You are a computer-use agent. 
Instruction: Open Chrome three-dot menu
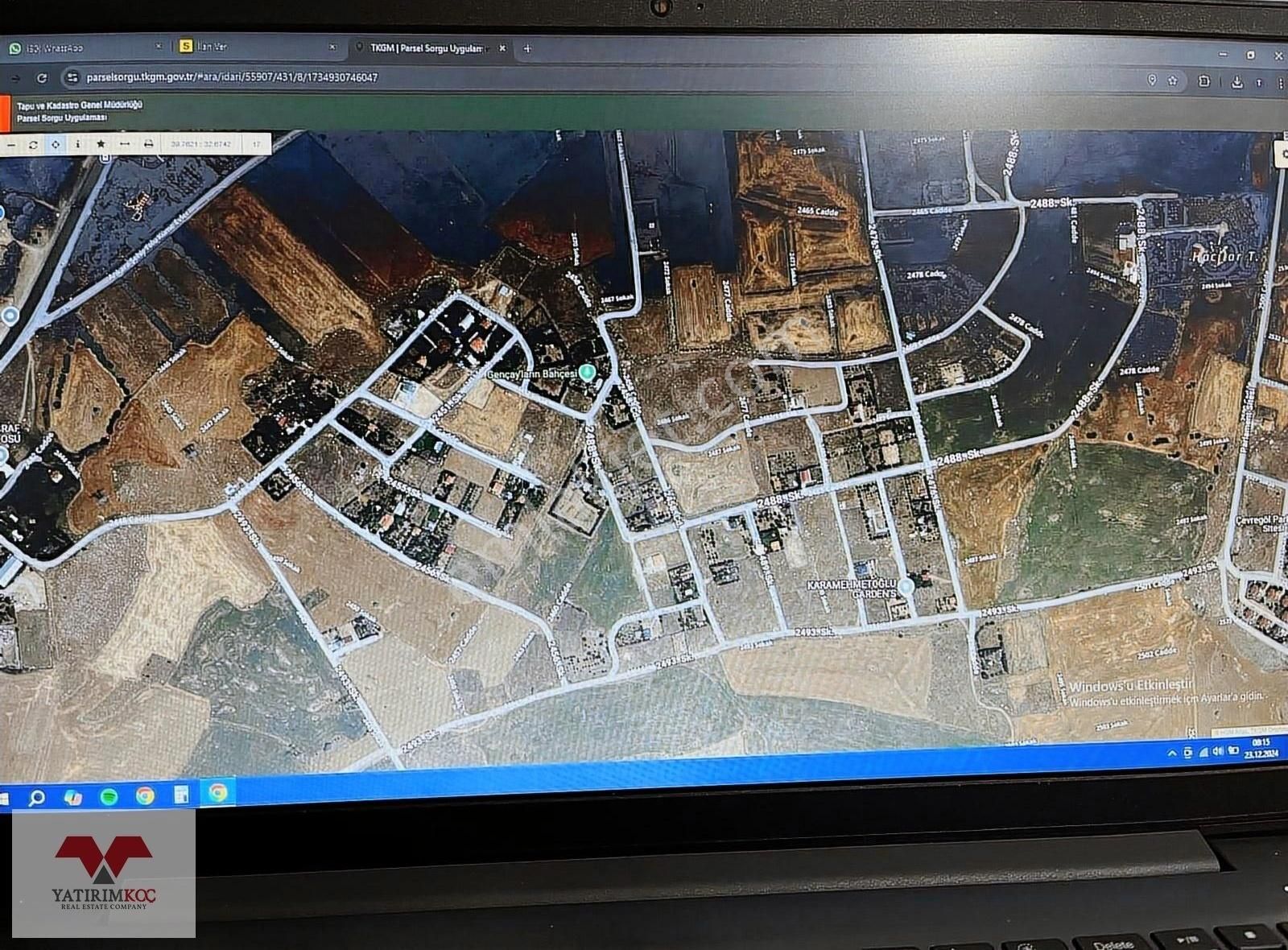(x=1280, y=82)
